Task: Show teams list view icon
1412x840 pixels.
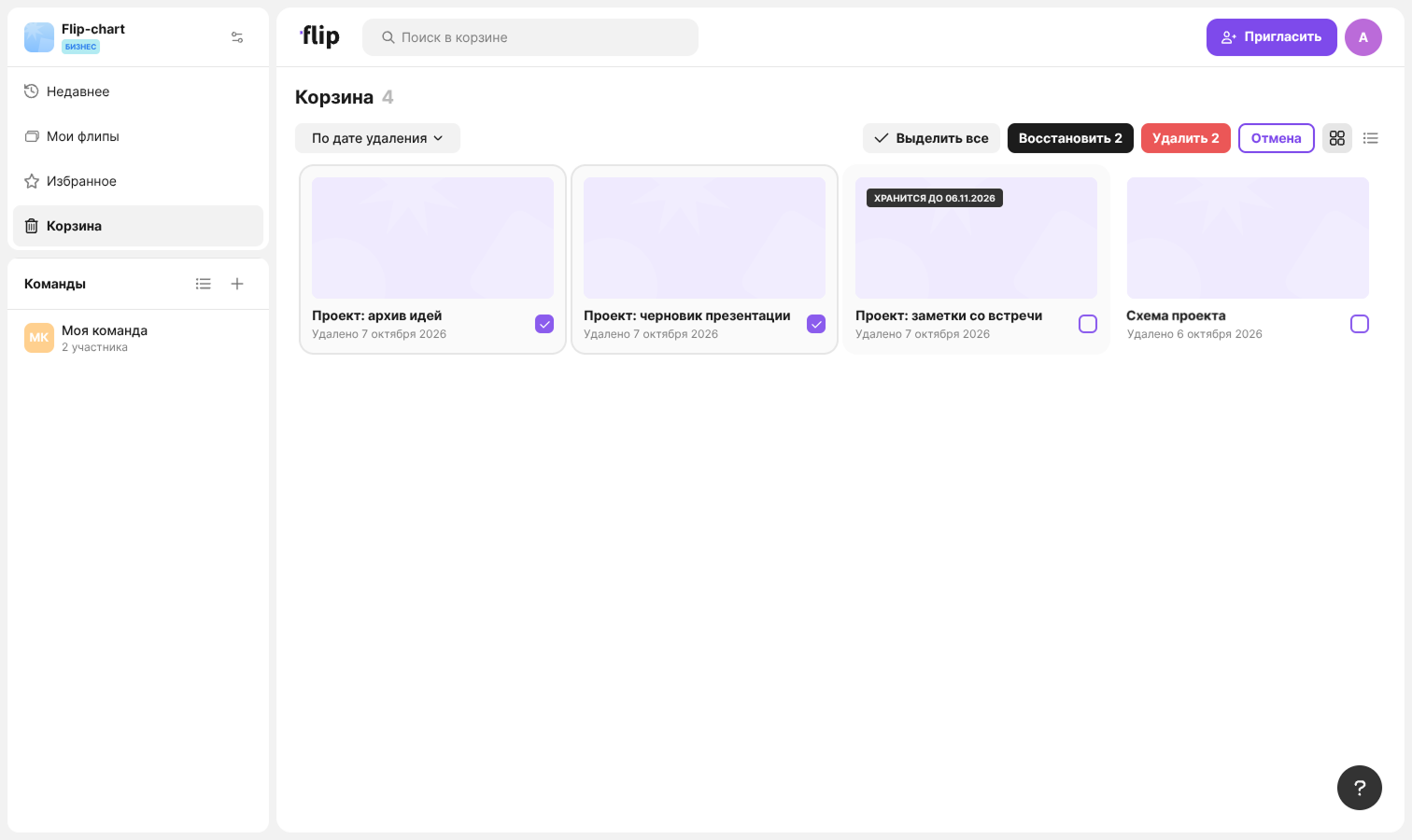Action: pos(204,284)
